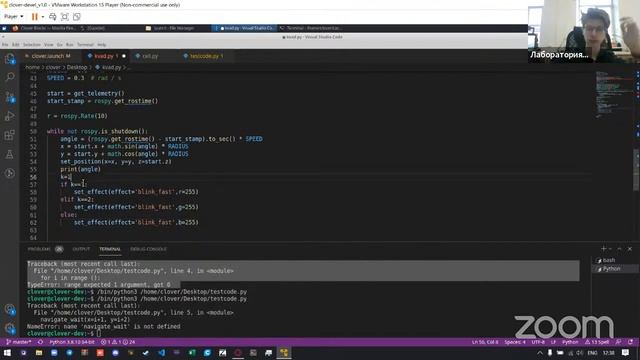
Task: Open the Terminal menu in menu bar
Action: tap(85, 44)
